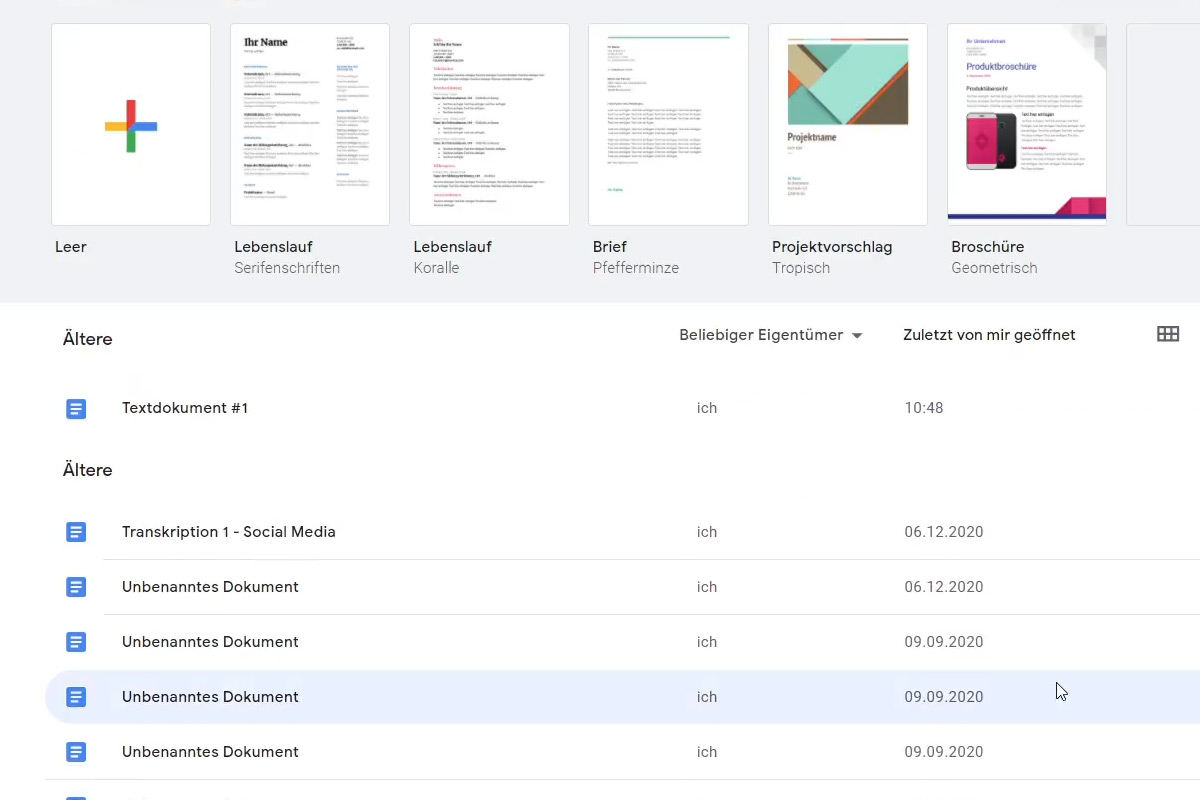Screen dimensions: 1200x800
Task: Switch to grid view with the grid icon
Action: (x=1168, y=334)
